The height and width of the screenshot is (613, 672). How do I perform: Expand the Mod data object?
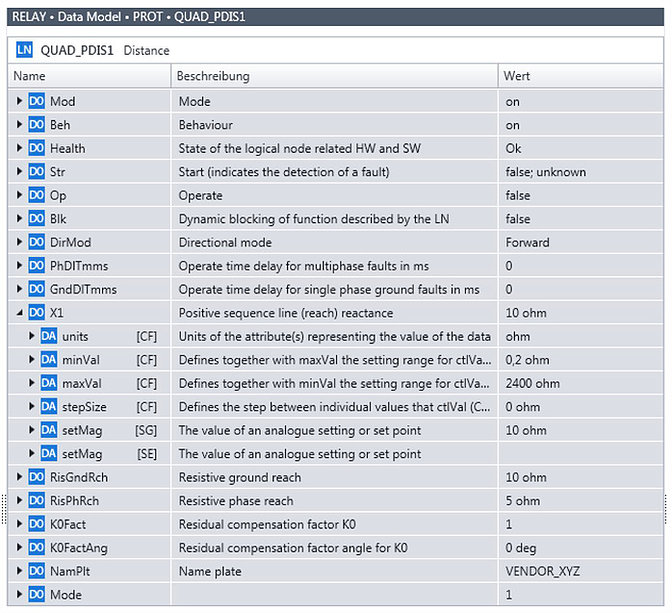(x=19, y=101)
